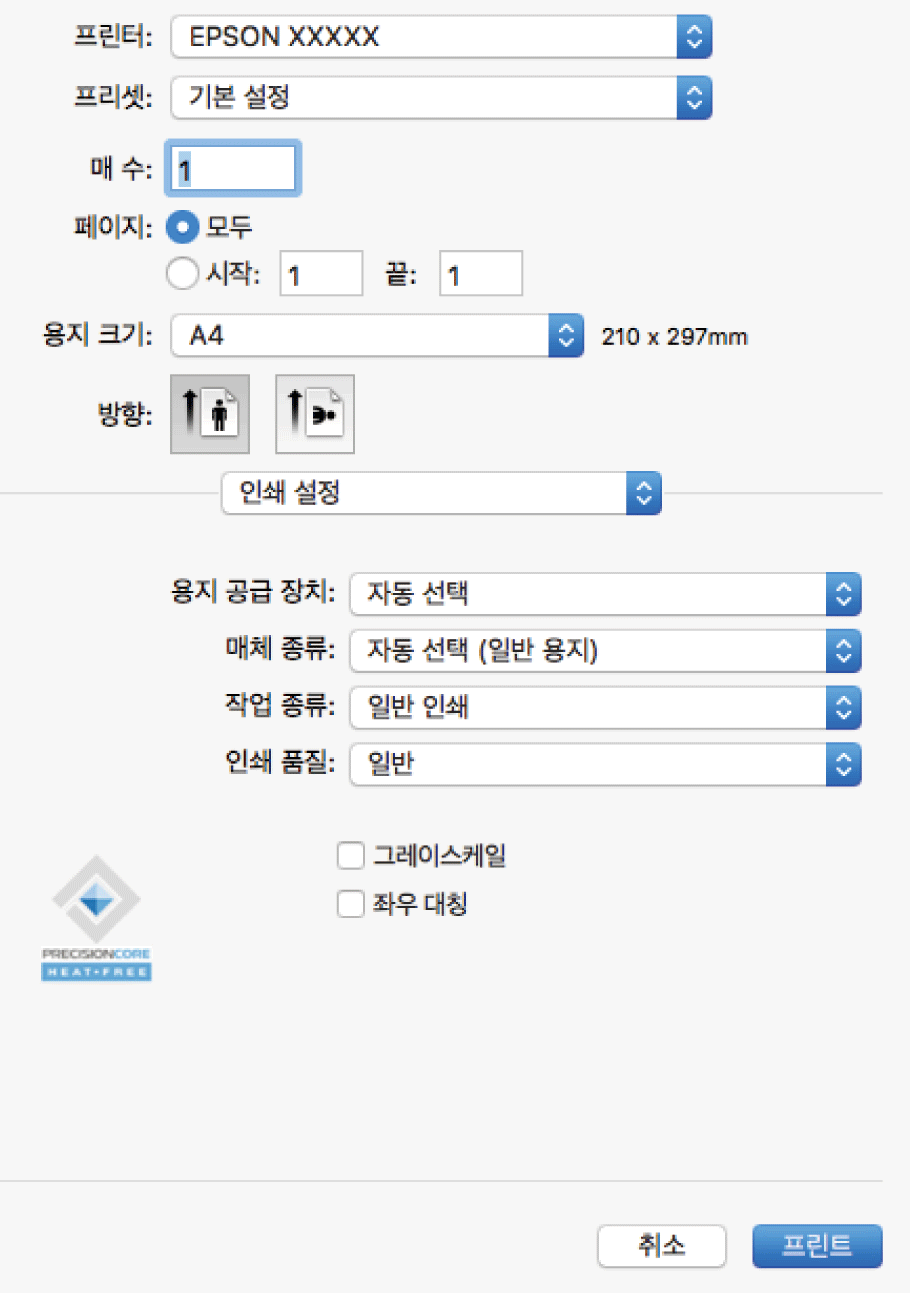
Task: Click the 끝 page number field
Action: click(480, 275)
